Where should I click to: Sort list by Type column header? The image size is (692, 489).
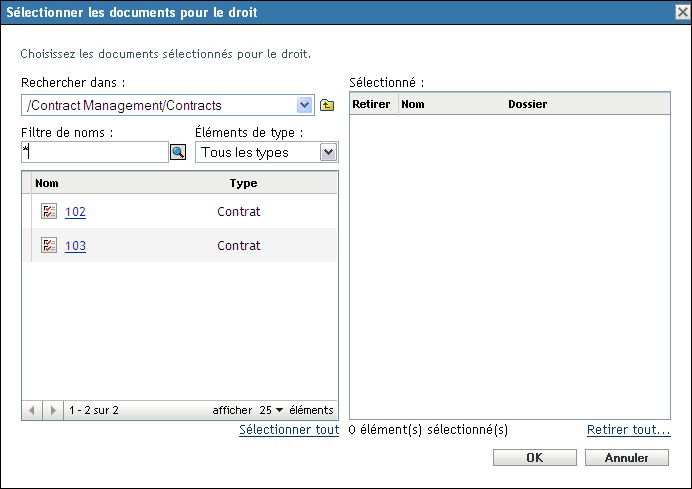(243, 183)
